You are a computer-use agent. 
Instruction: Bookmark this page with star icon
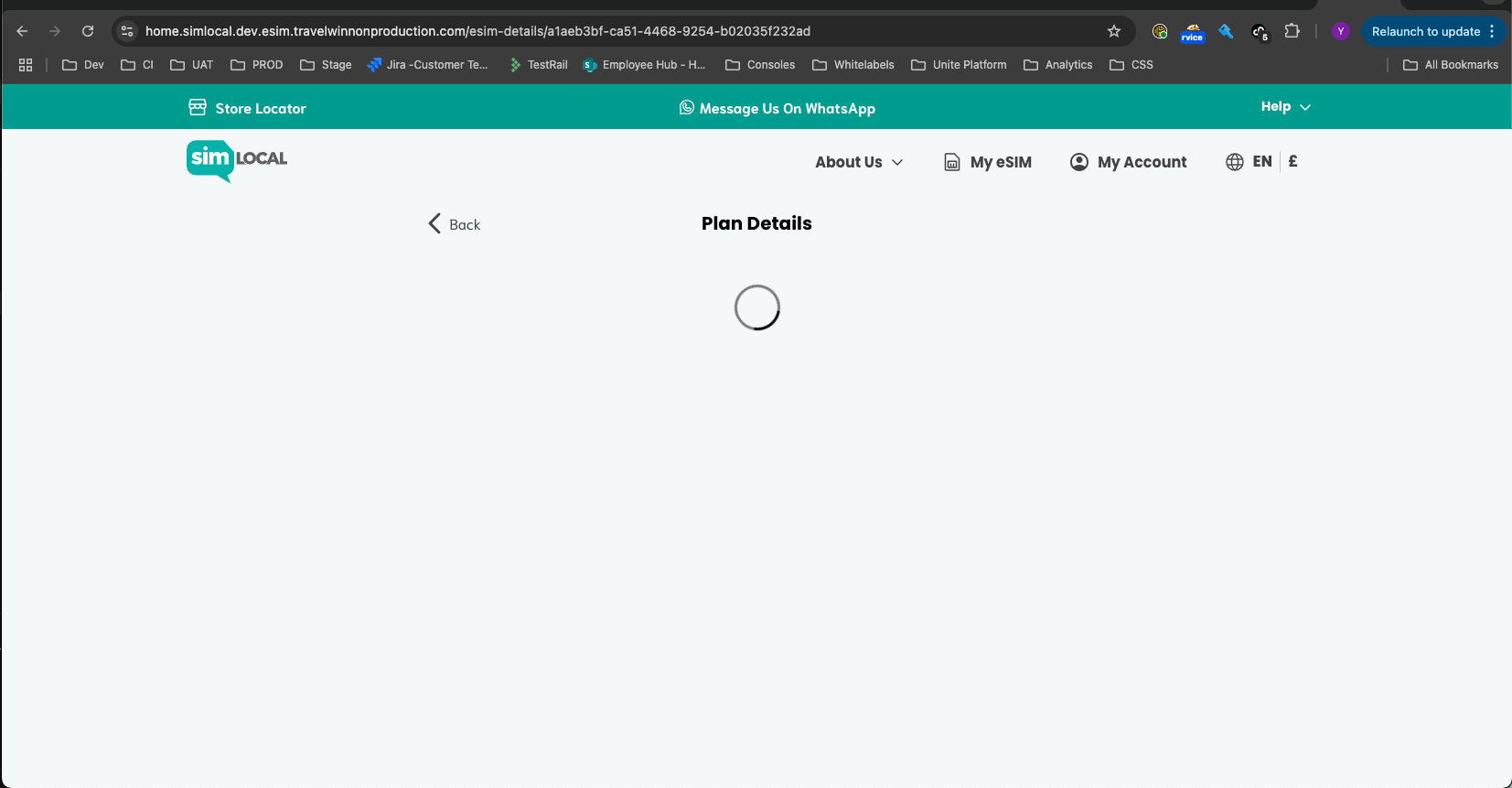(x=1113, y=31)
